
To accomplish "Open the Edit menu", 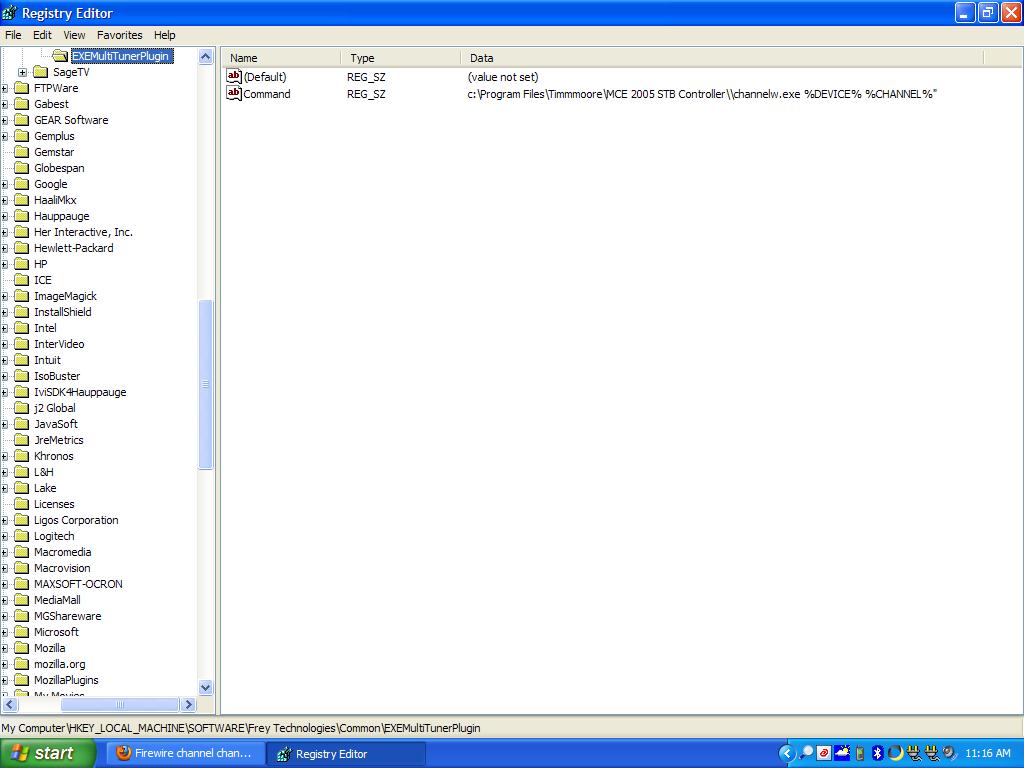I will point(42,35).
